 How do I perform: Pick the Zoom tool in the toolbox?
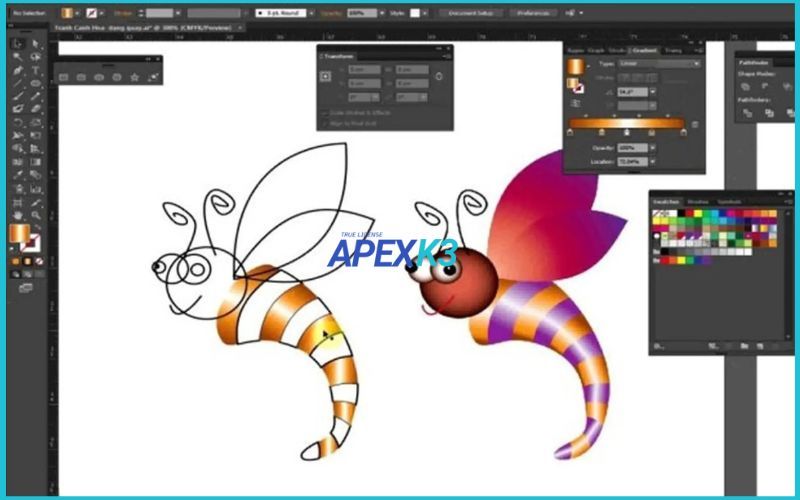coord(35,214)
